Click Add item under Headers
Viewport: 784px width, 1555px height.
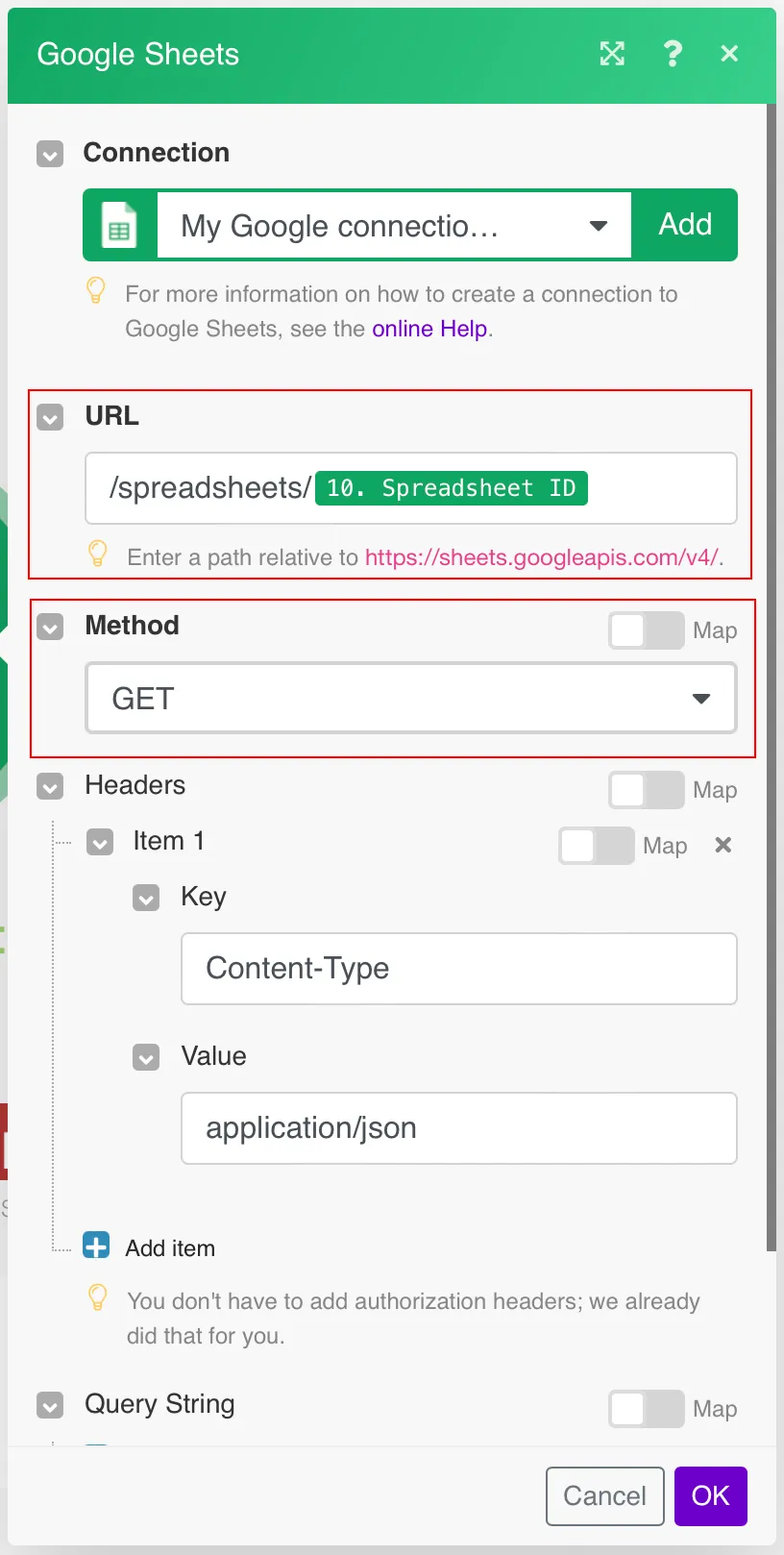pos(170,1247)
